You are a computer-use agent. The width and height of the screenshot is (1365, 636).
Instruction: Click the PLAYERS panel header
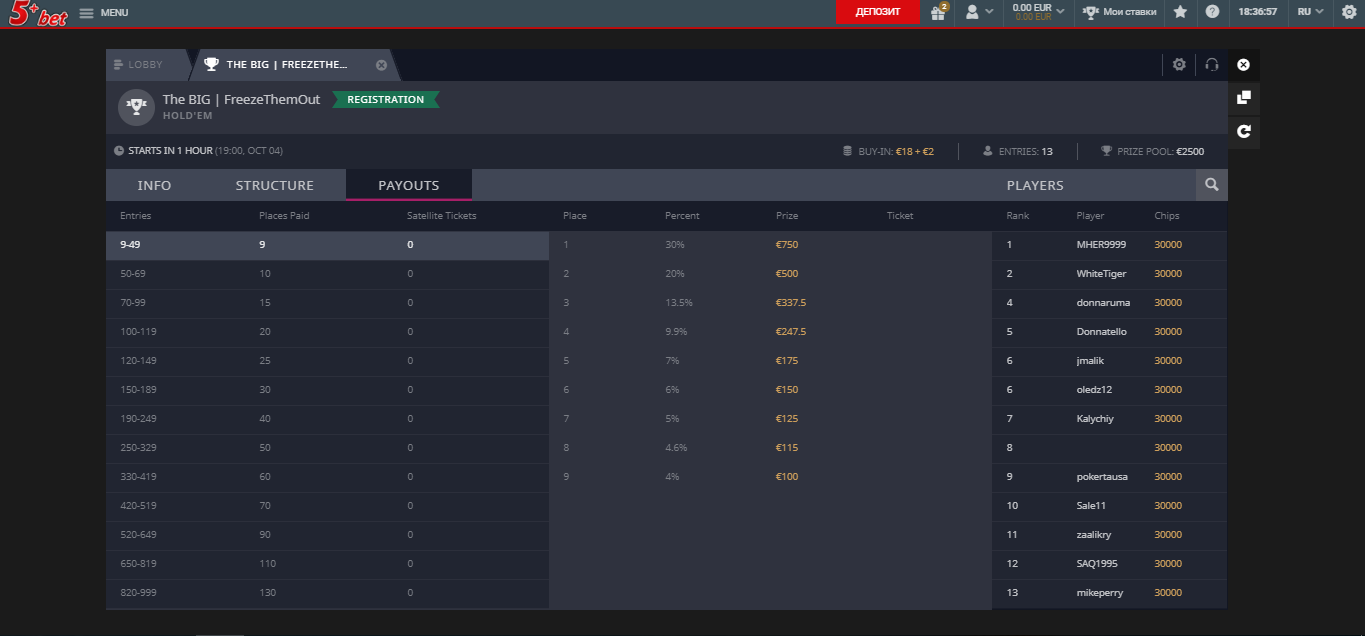click(x=1035, y=186)
